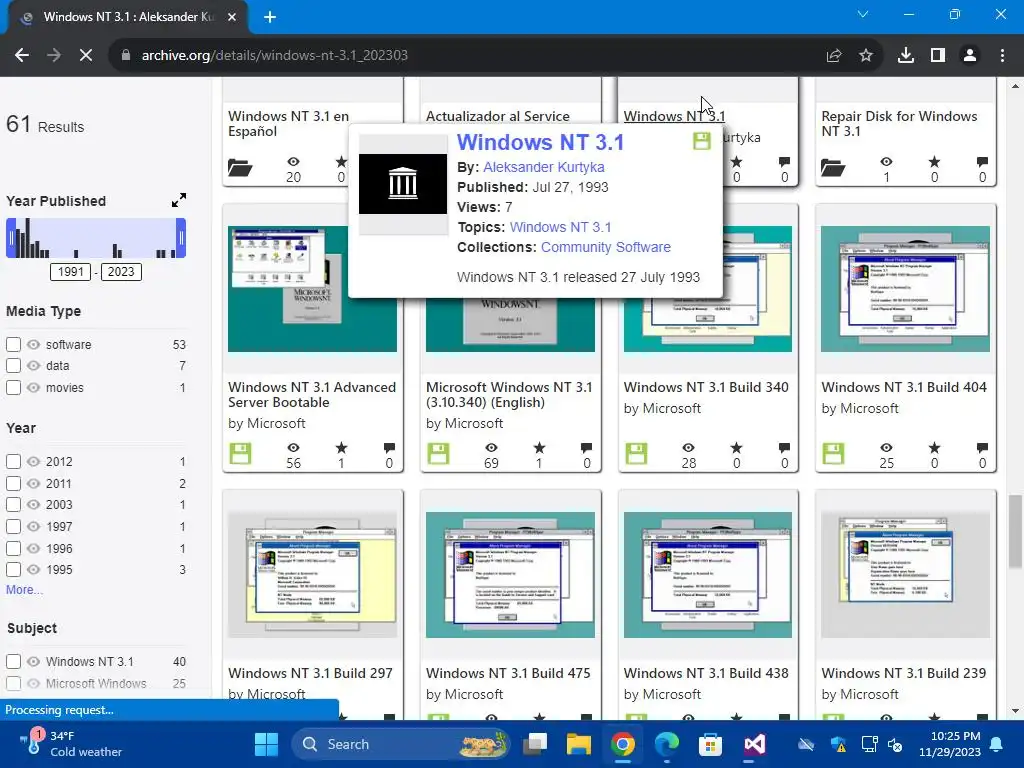Click folder icon on Windows NT 3.1 en Español card
Screen dimensions: 1024x768
[x=240, y=168]
